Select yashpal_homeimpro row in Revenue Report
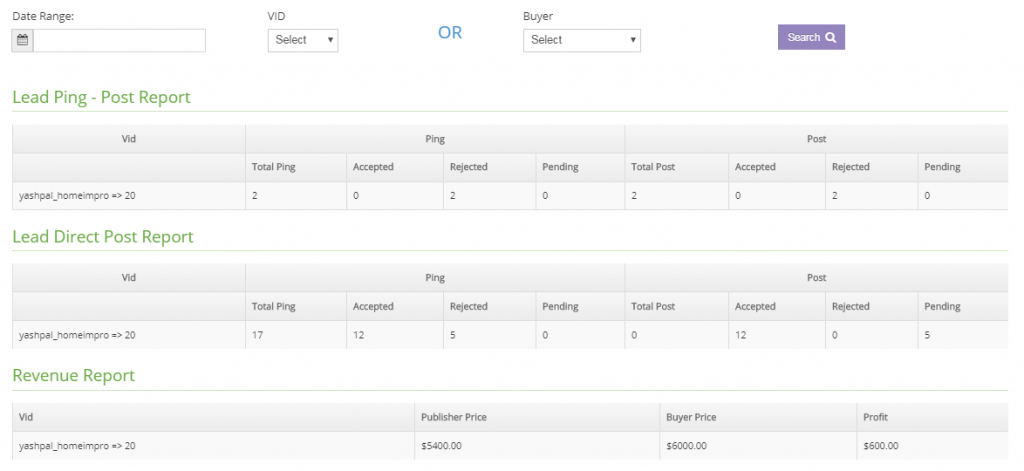Screen dimensions: 1024x471 point(510,446)
